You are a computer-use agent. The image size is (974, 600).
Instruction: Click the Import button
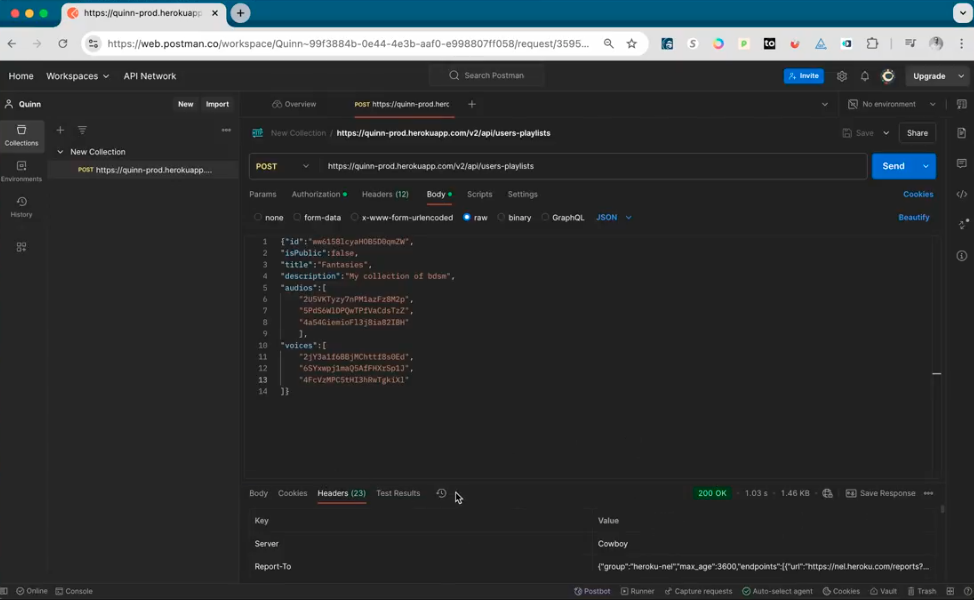[x=217, y=104]
